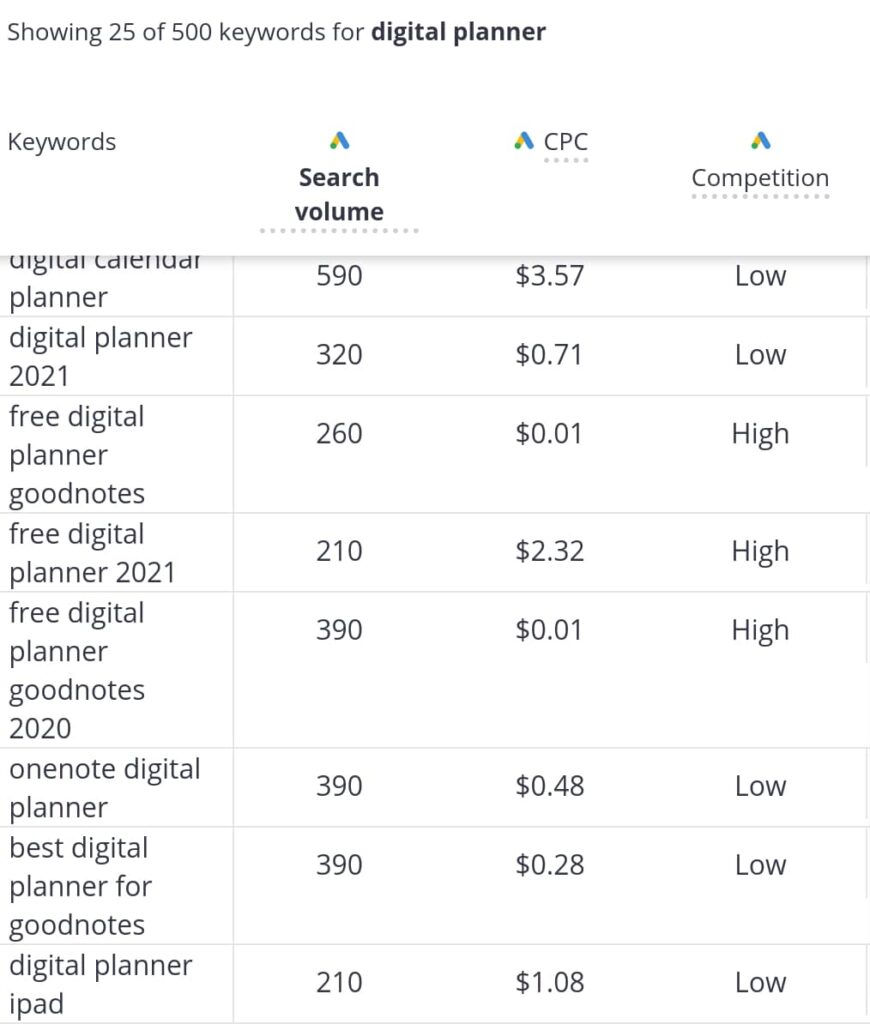This screenshot has height=1024, width=870.
Task: Select 'free digital planner goodnotes 2020' keyword
Action: click(x=77, y=670)
